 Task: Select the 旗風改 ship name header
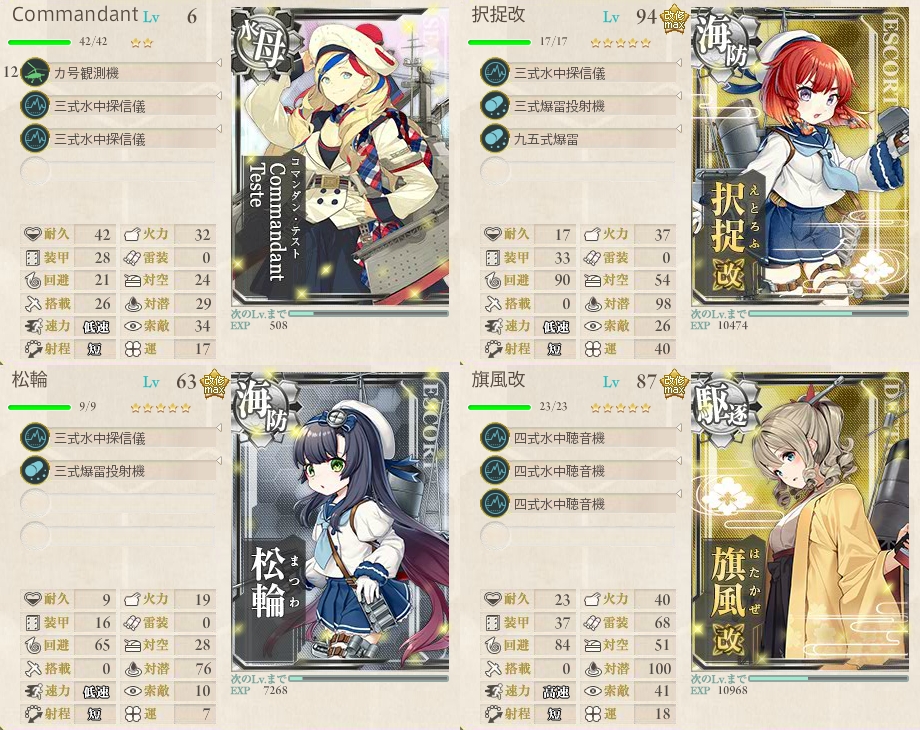click(x=498, y=380)
